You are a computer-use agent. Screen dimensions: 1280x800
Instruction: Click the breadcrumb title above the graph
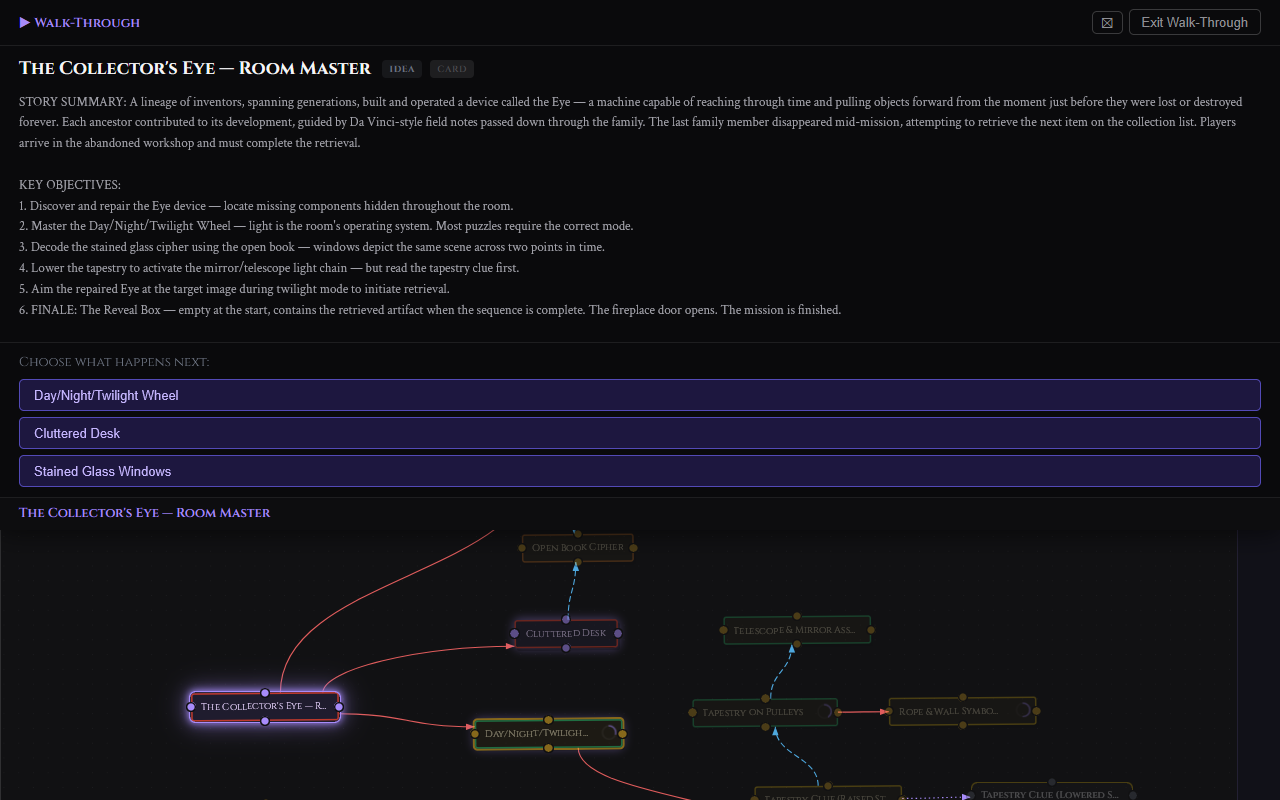(x=145, y=512)
